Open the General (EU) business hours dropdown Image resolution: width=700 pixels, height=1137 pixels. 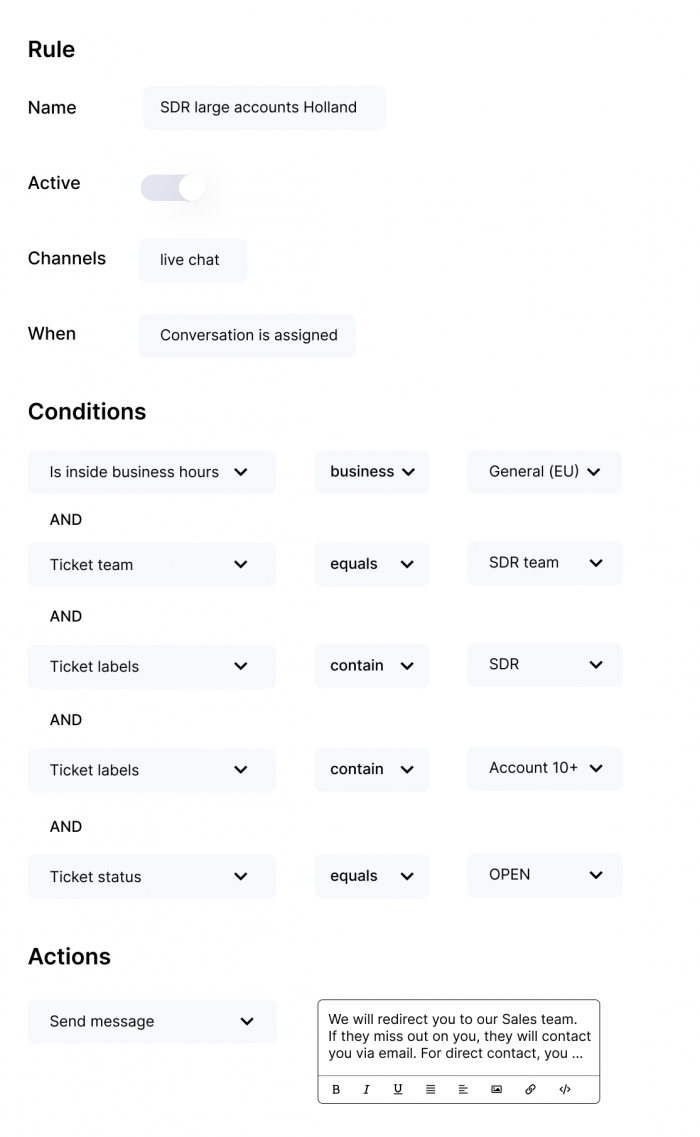[x=543, y=471]
